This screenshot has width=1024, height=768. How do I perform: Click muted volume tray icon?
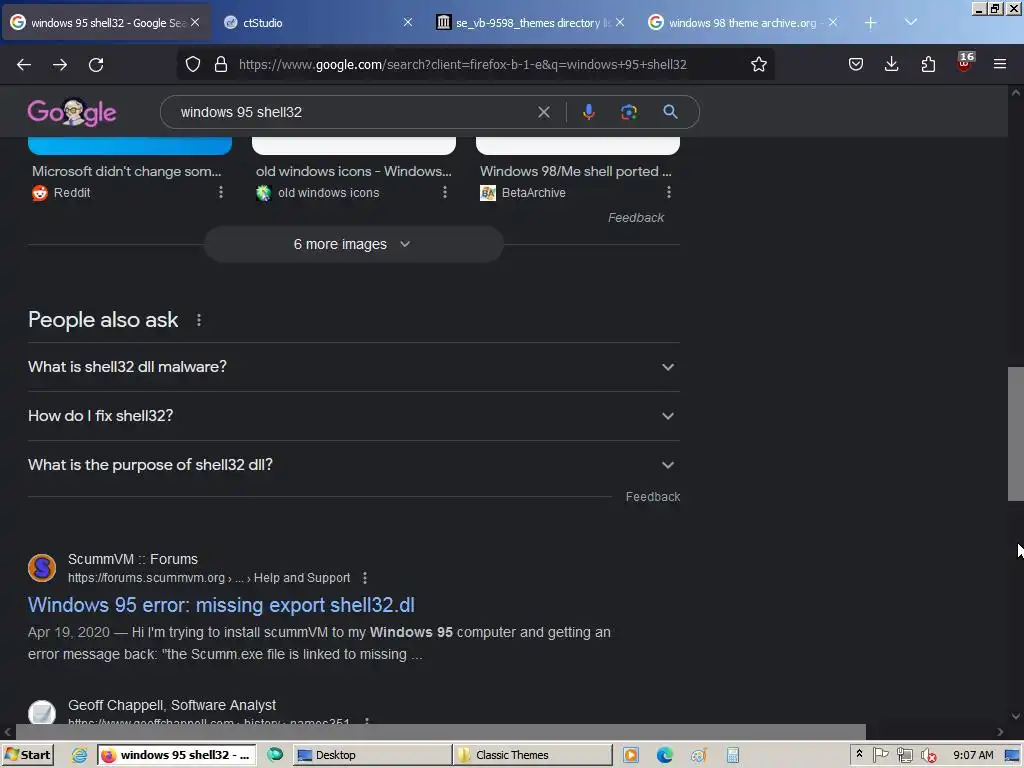(x=929, y=755)
